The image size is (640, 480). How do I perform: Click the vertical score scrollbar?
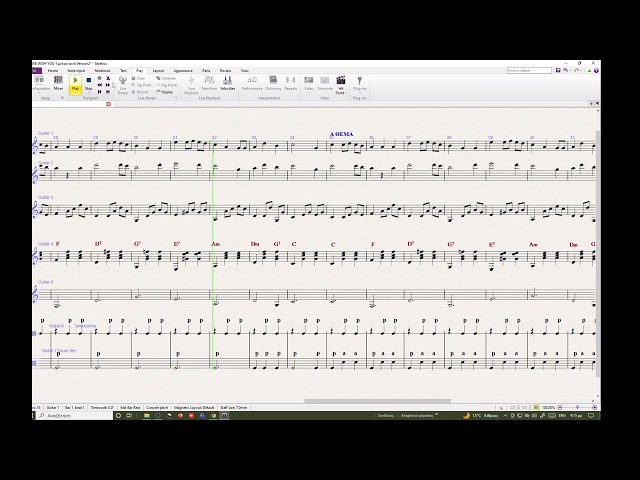pos(598,253)
